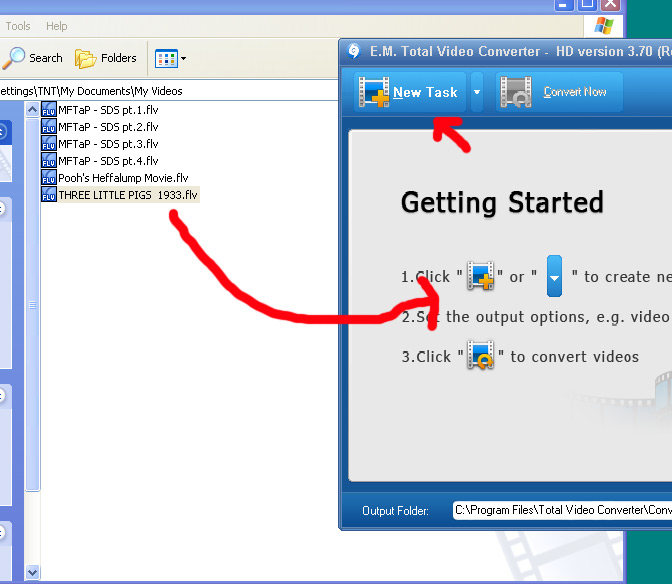Maximize the Explorer window
This screenshot has width=672, height=584.
587,4
